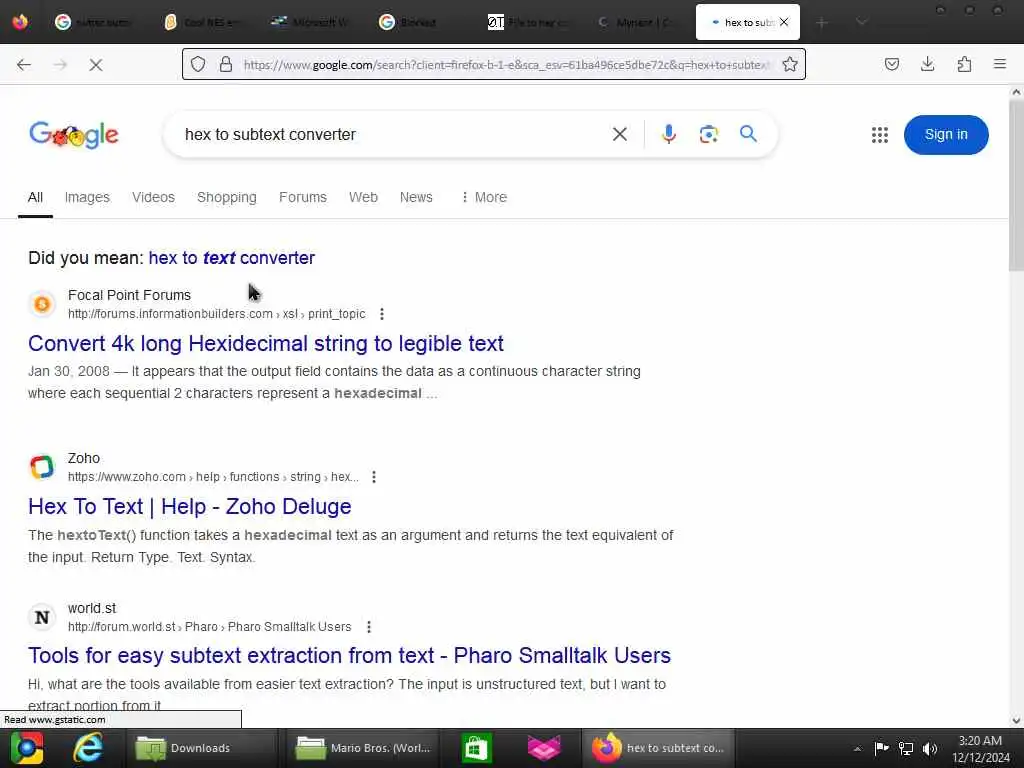Open options for Focal Point Forums result
The height and width of the screenshot is (768, 1024).
(382, 314)
